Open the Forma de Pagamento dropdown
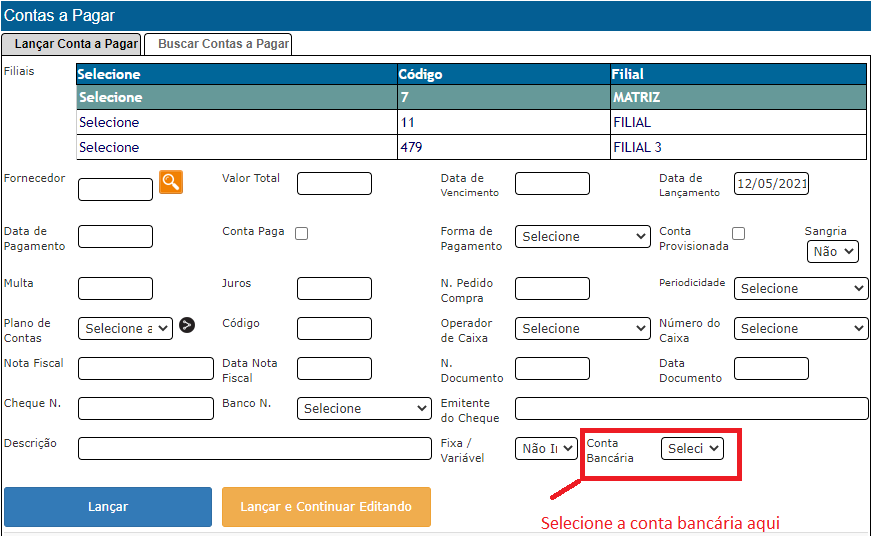Image resolution: width=875 pixels, height=536 pixels. [583, 237]
